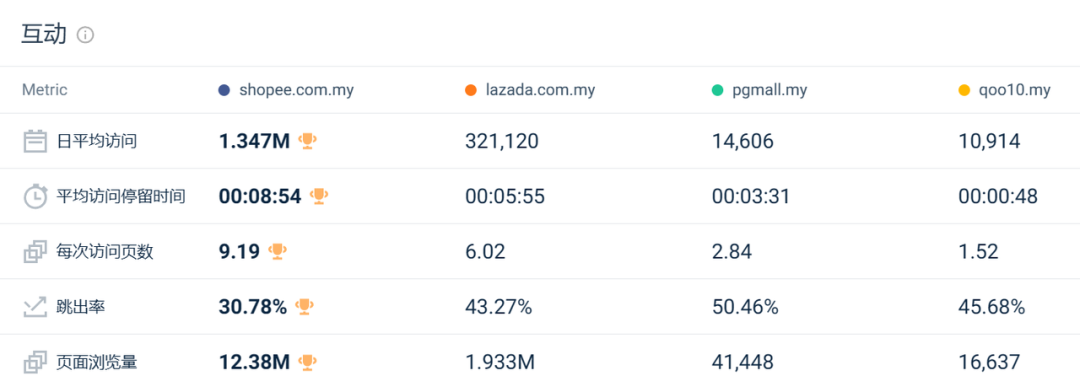Viewport: 1080px width, 392px height.
Task: Click the Metric column header
Action: tap(45, 90)
